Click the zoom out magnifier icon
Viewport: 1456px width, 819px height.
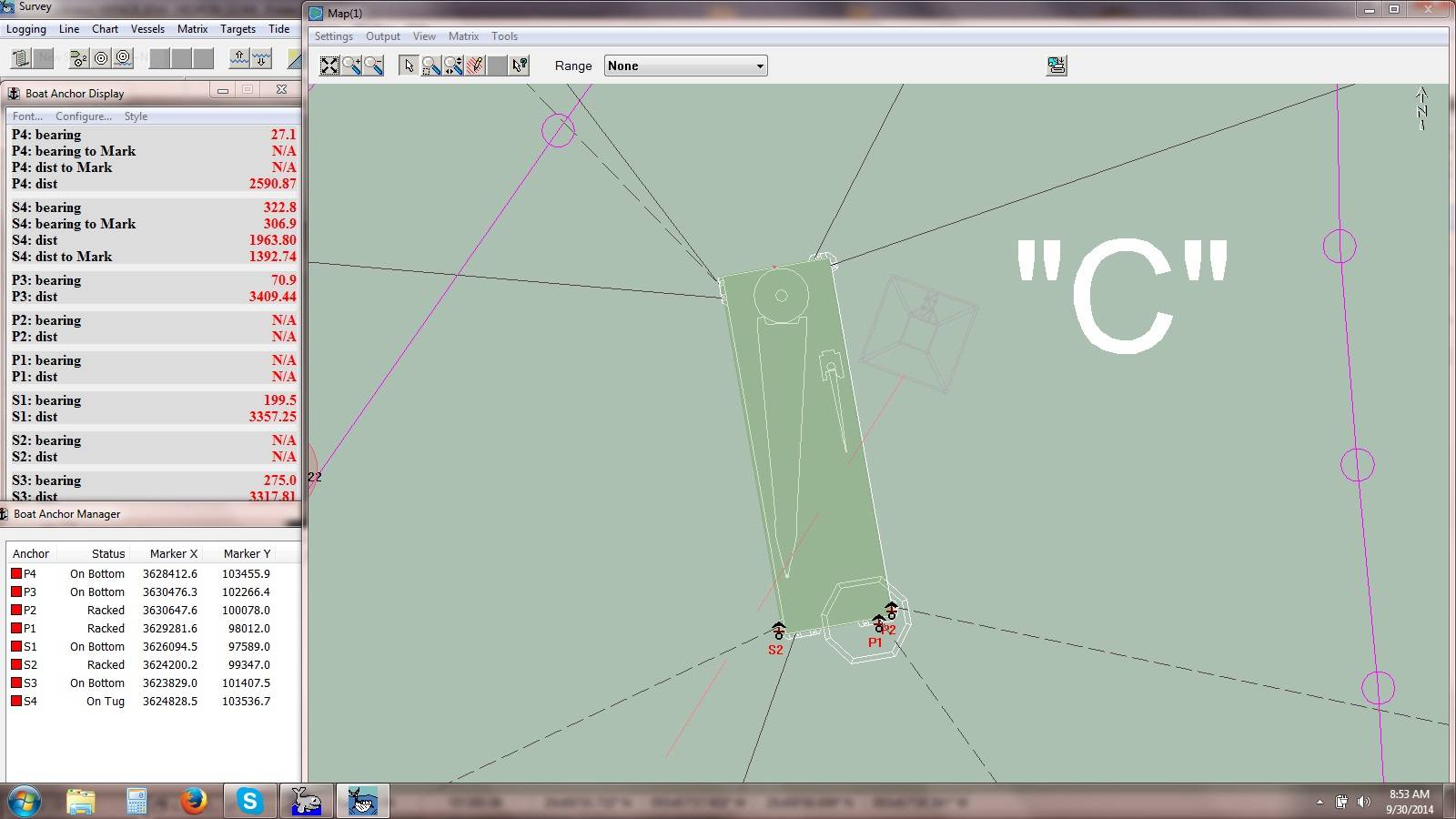pyautogui.click(x=373, y=66)
